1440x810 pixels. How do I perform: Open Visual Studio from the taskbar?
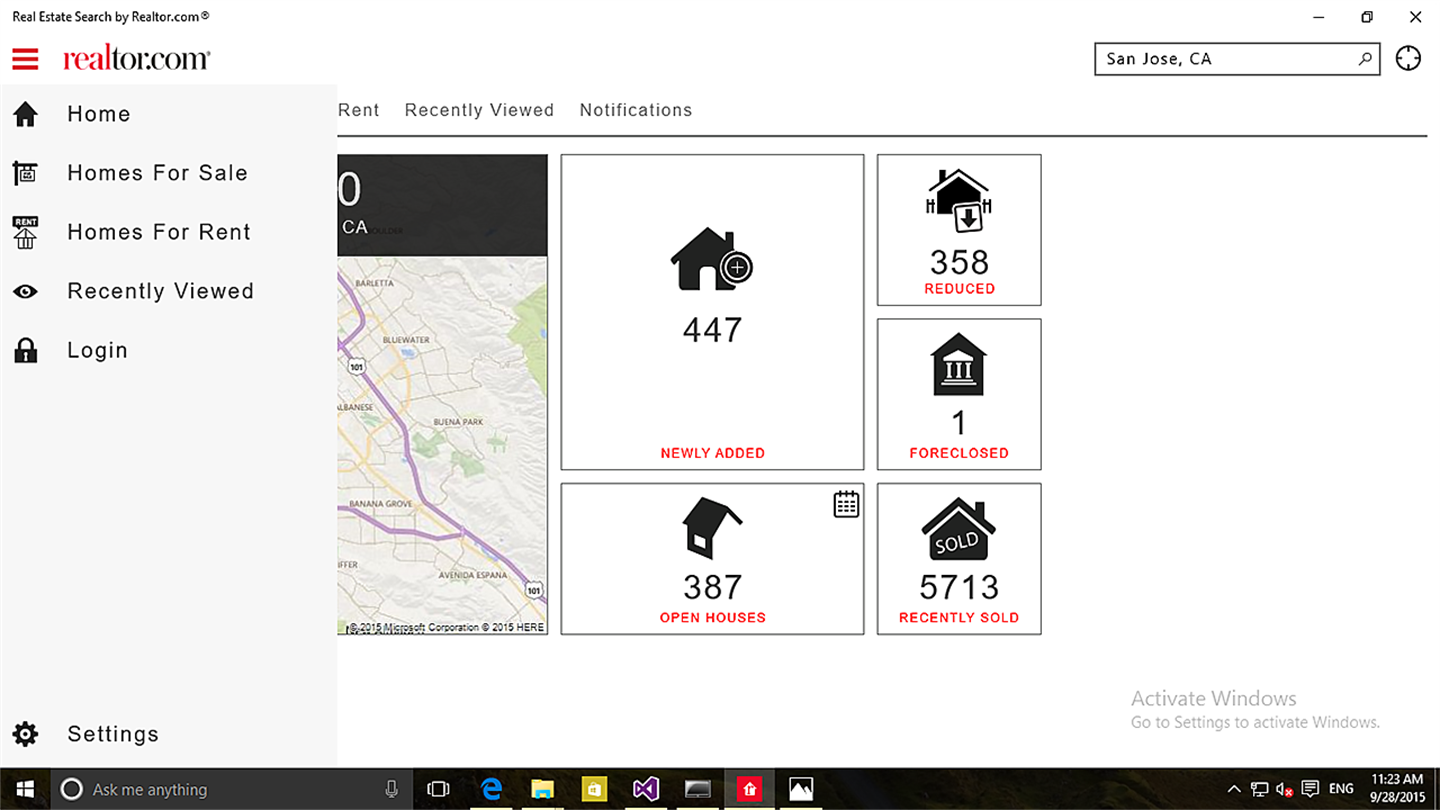click(x=646, y=789)
